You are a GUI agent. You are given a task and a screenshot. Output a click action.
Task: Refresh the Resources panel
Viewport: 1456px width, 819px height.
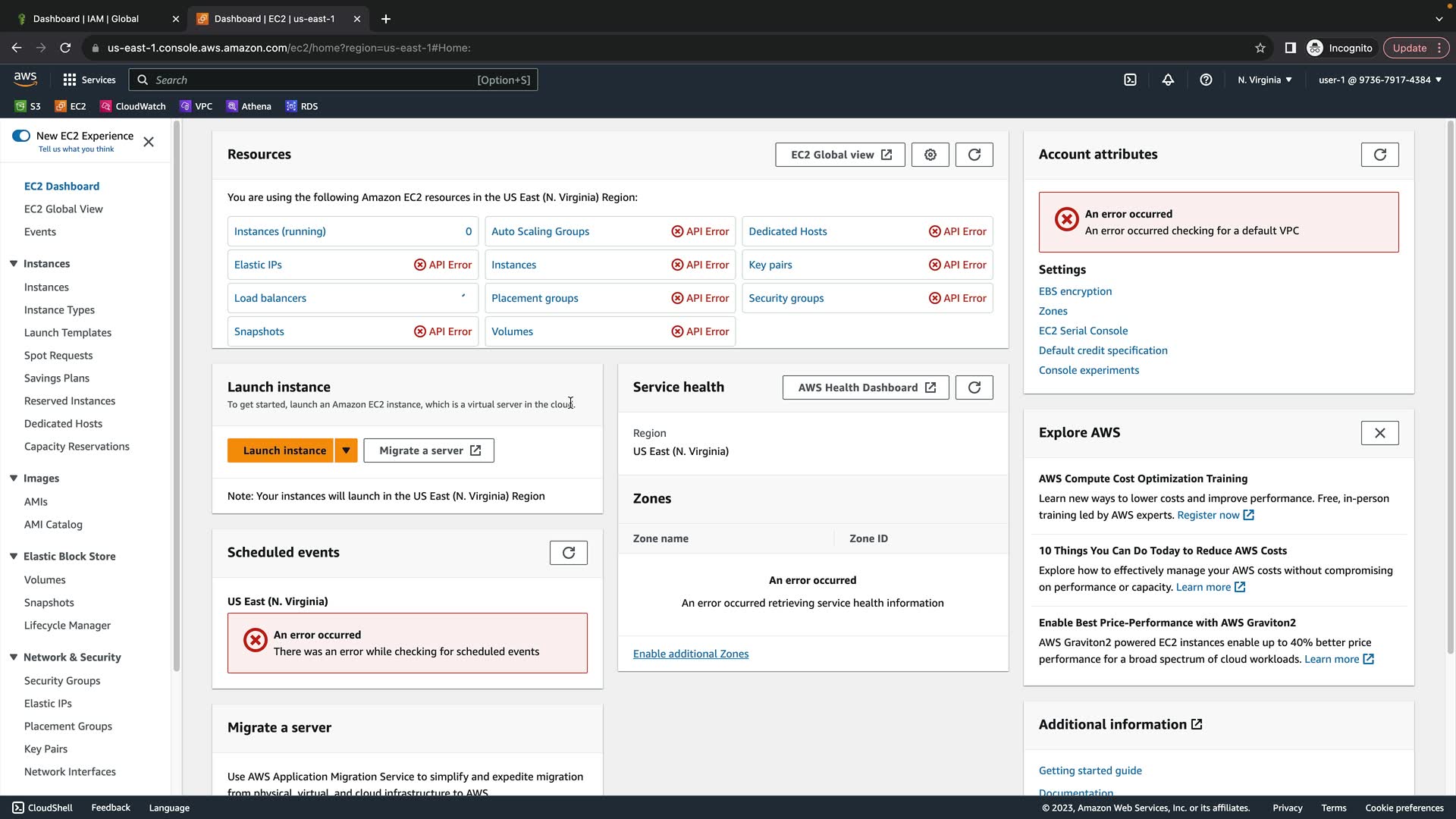coord(974,155)
